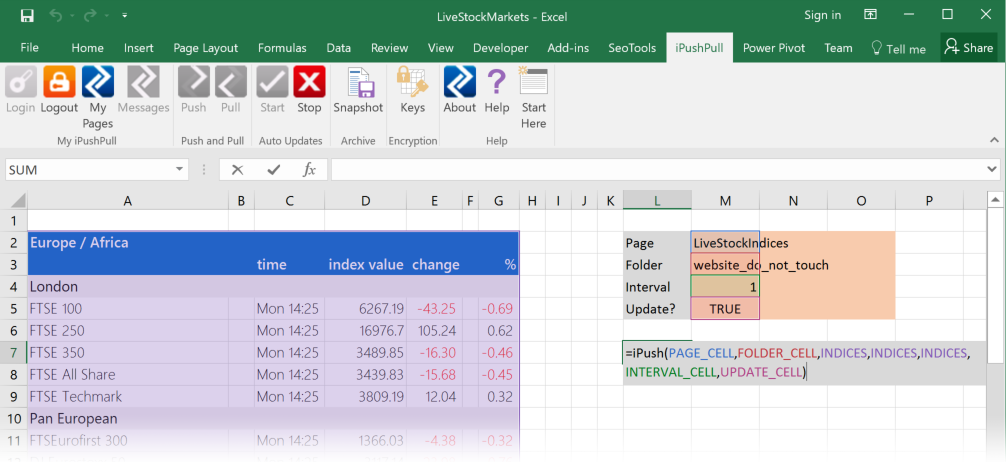Screen dimensions: 1006x462
Task: Expand the formula bar with the chevron
Action: pos(993,169)
